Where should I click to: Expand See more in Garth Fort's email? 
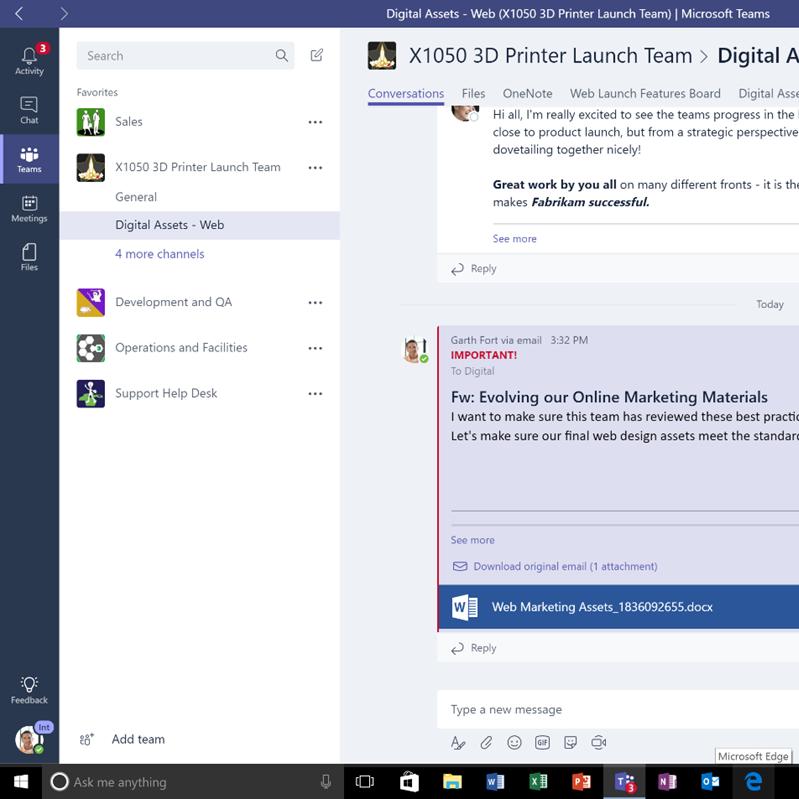[472, 540]
